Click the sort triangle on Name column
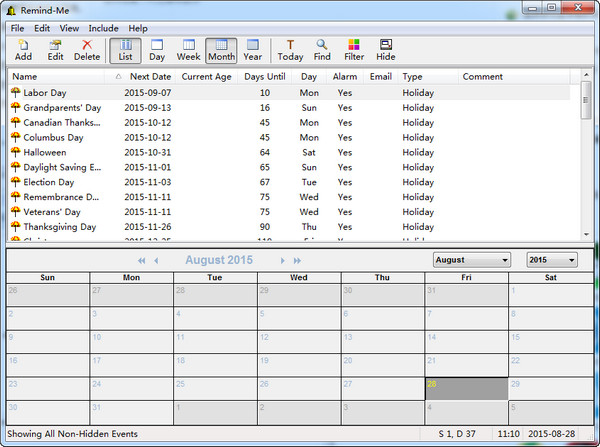Screen dimensions: 600x447 118,77
